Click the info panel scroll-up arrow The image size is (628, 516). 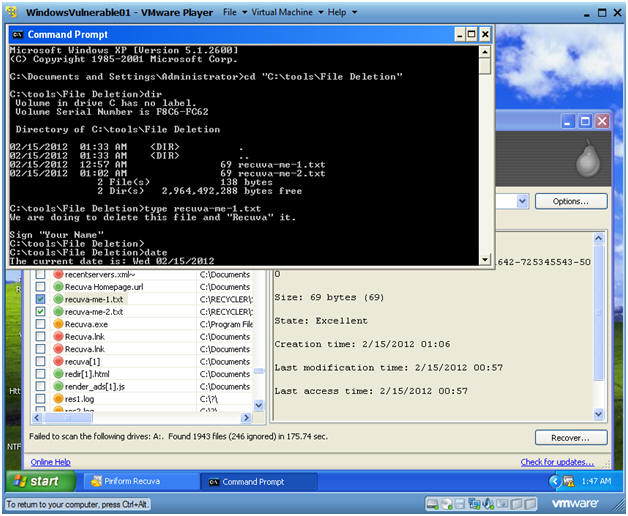point(598,238)
